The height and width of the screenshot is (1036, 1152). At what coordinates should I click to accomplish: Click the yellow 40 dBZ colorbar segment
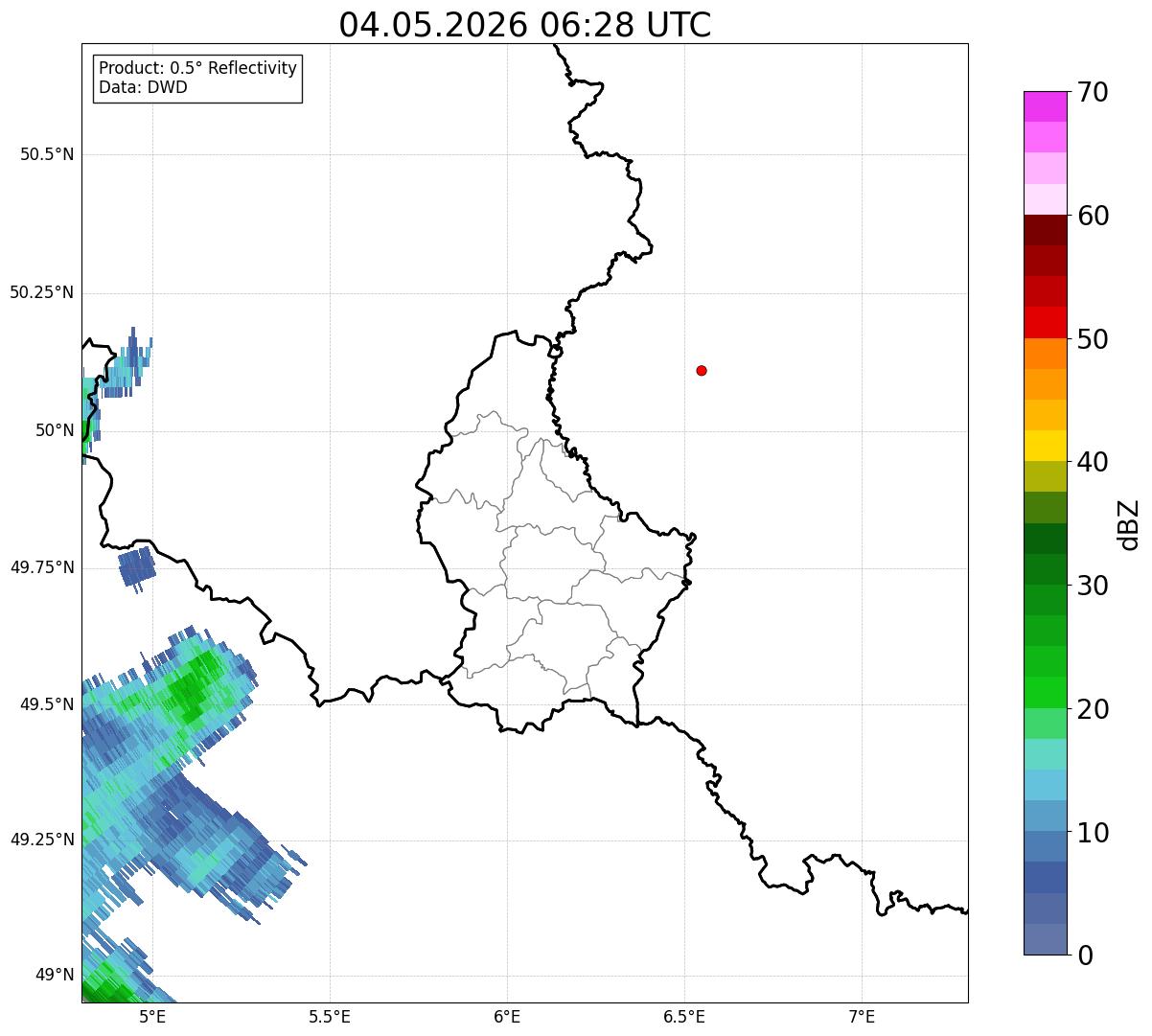point(1045,446)
